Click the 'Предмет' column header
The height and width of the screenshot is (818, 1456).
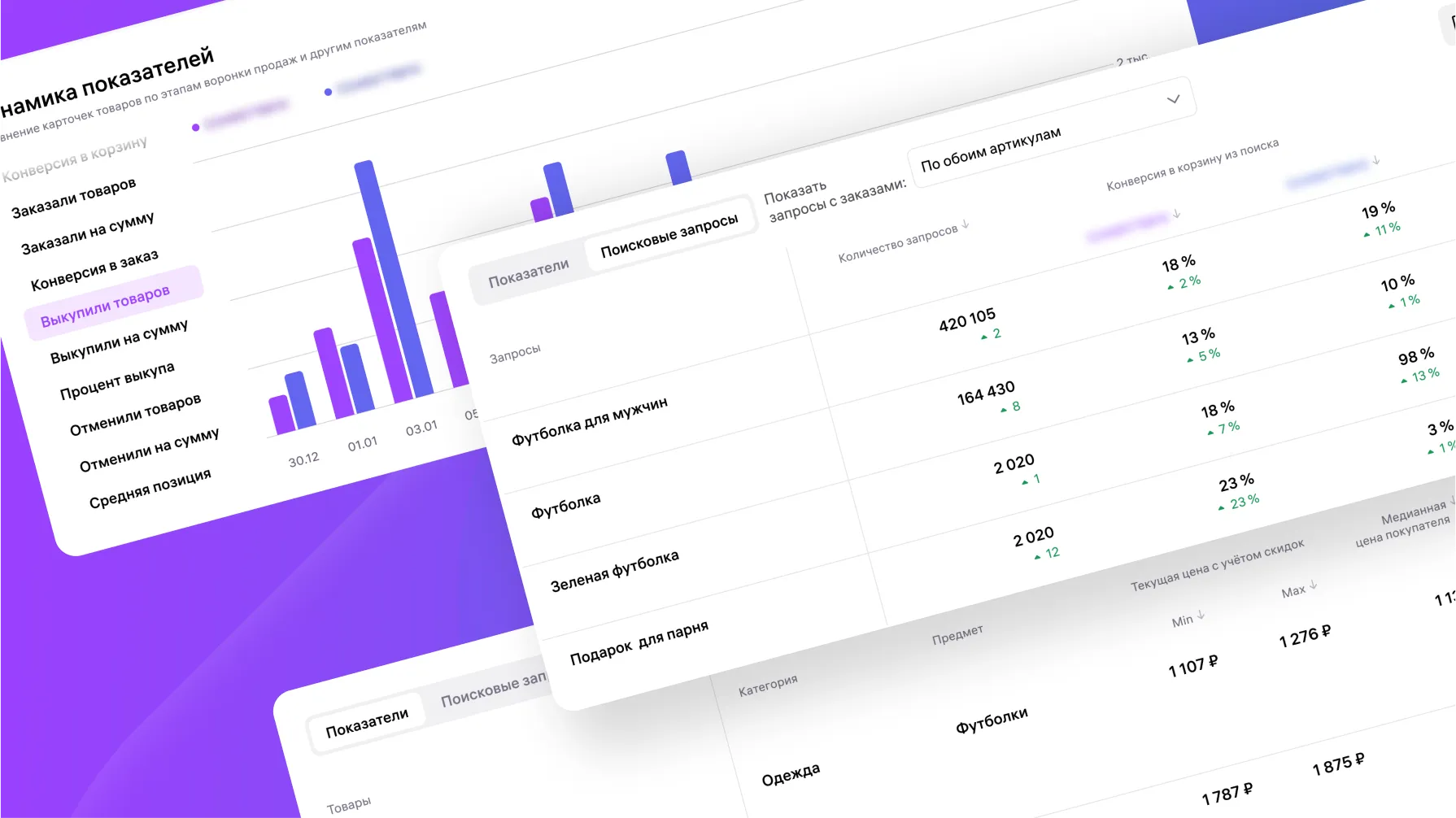(957, 634)
